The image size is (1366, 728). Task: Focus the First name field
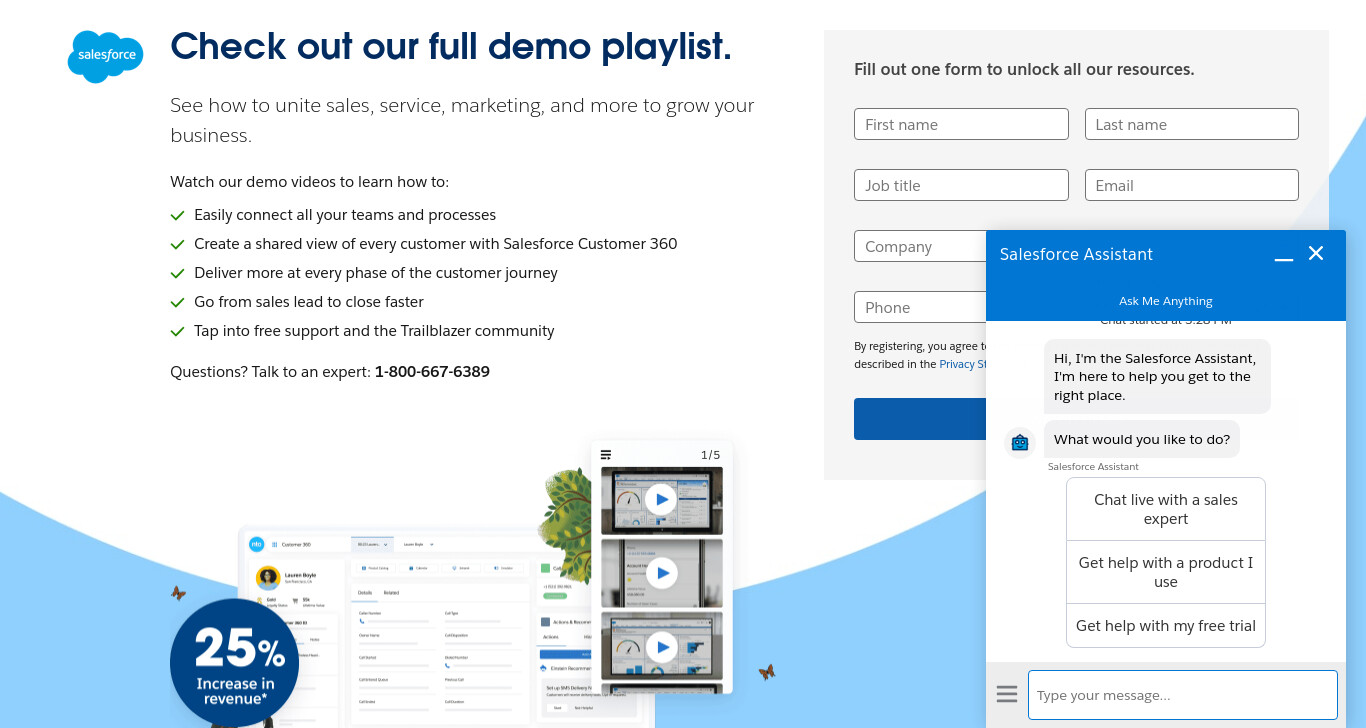(x=961, y=124)
